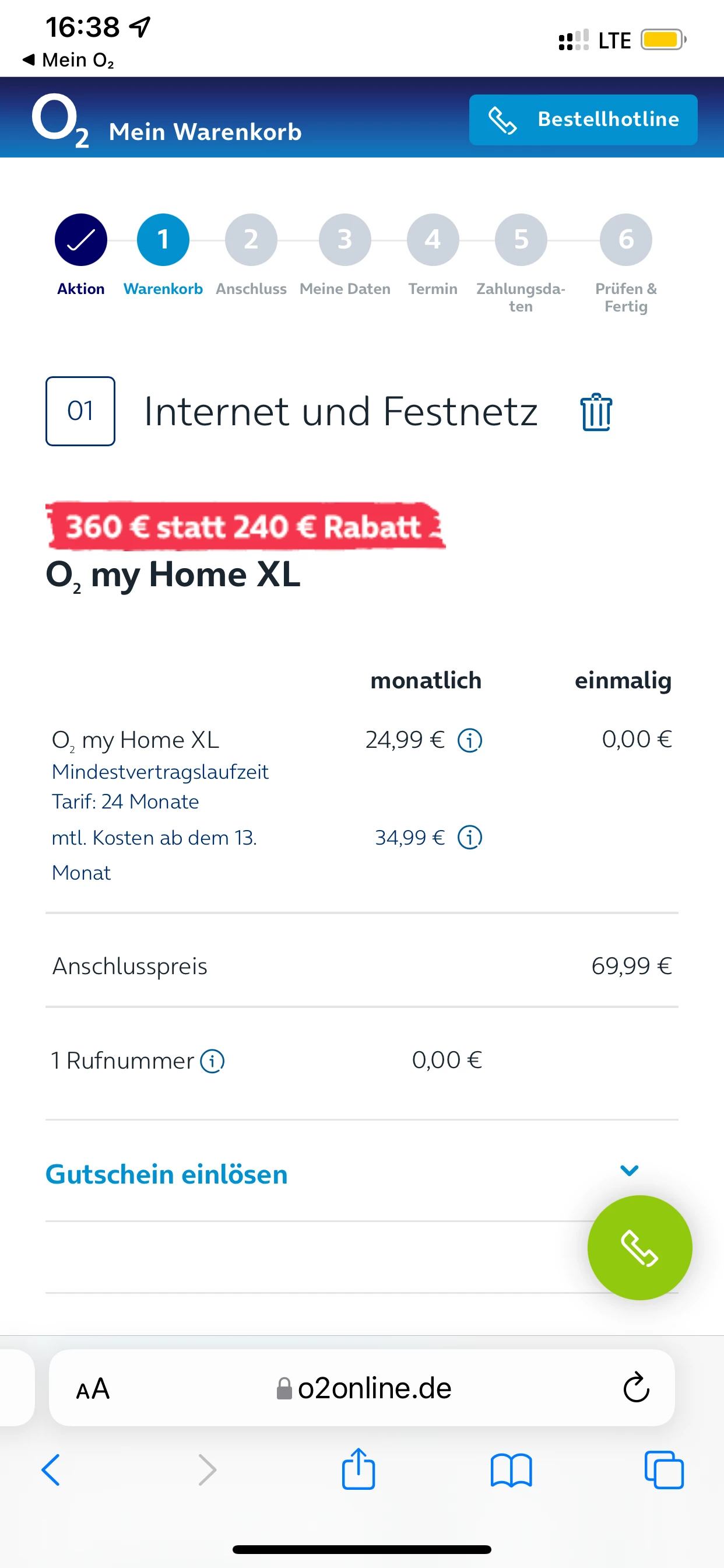Viewport: 724px width, 1568px height.
Task: Select step 2 Anschluss in progress bar
Action: [x=251, y=240]
